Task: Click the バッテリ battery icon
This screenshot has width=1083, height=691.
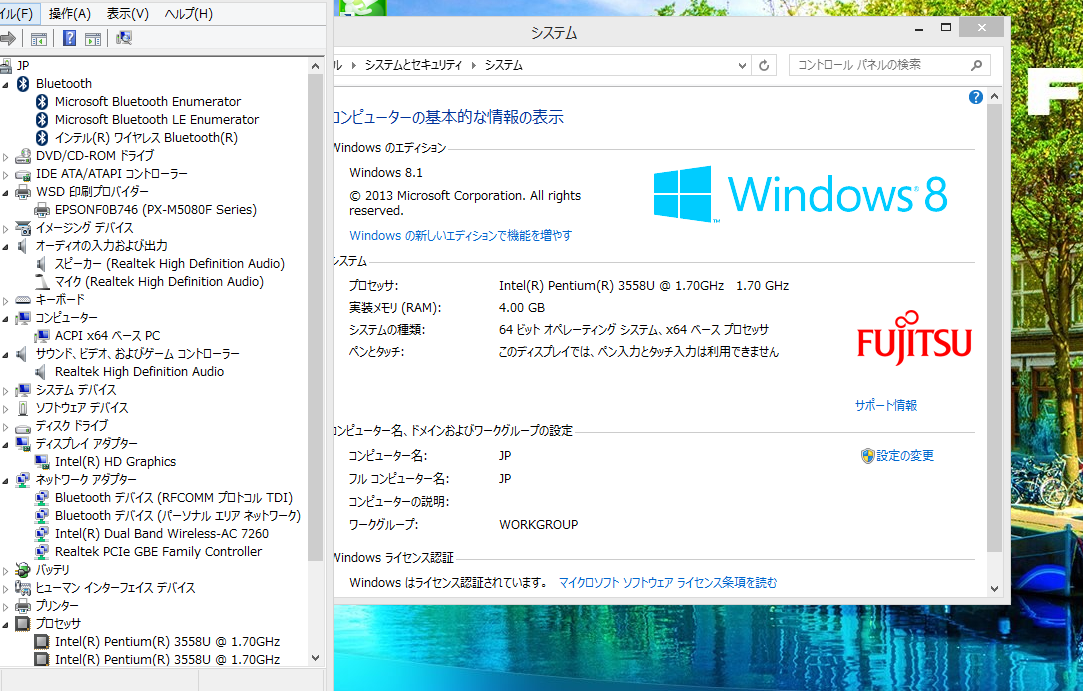Action: 23,570
